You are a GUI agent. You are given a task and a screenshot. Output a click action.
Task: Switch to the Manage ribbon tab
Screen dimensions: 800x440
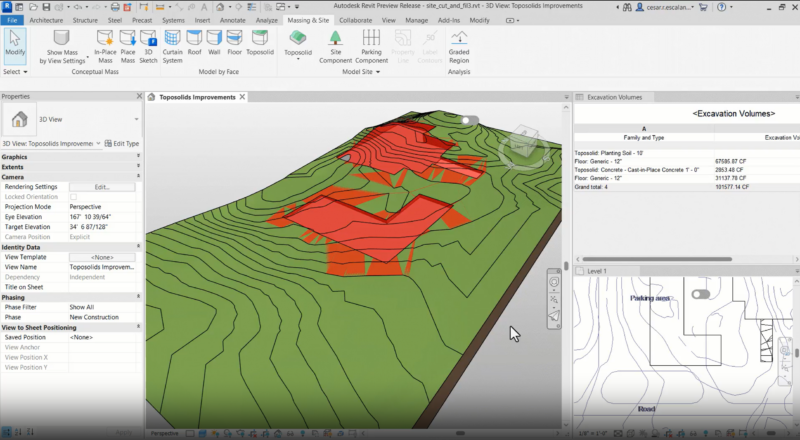pyautogui.click(x=416, y=20)
